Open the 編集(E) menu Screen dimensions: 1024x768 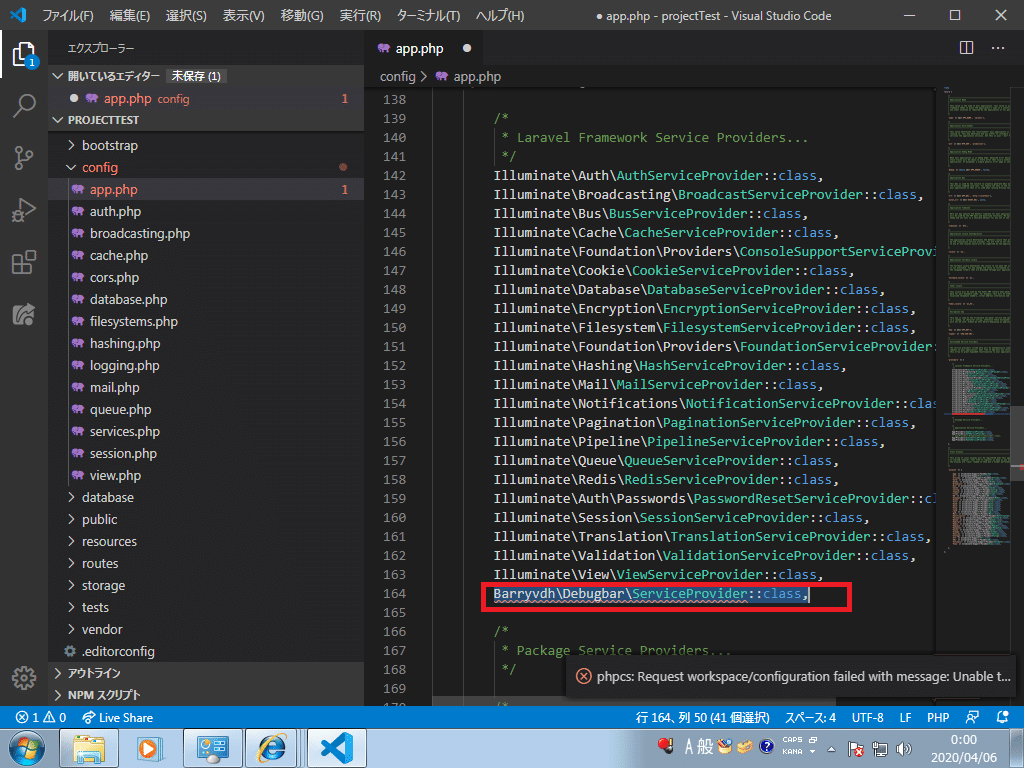pos(130,15)
